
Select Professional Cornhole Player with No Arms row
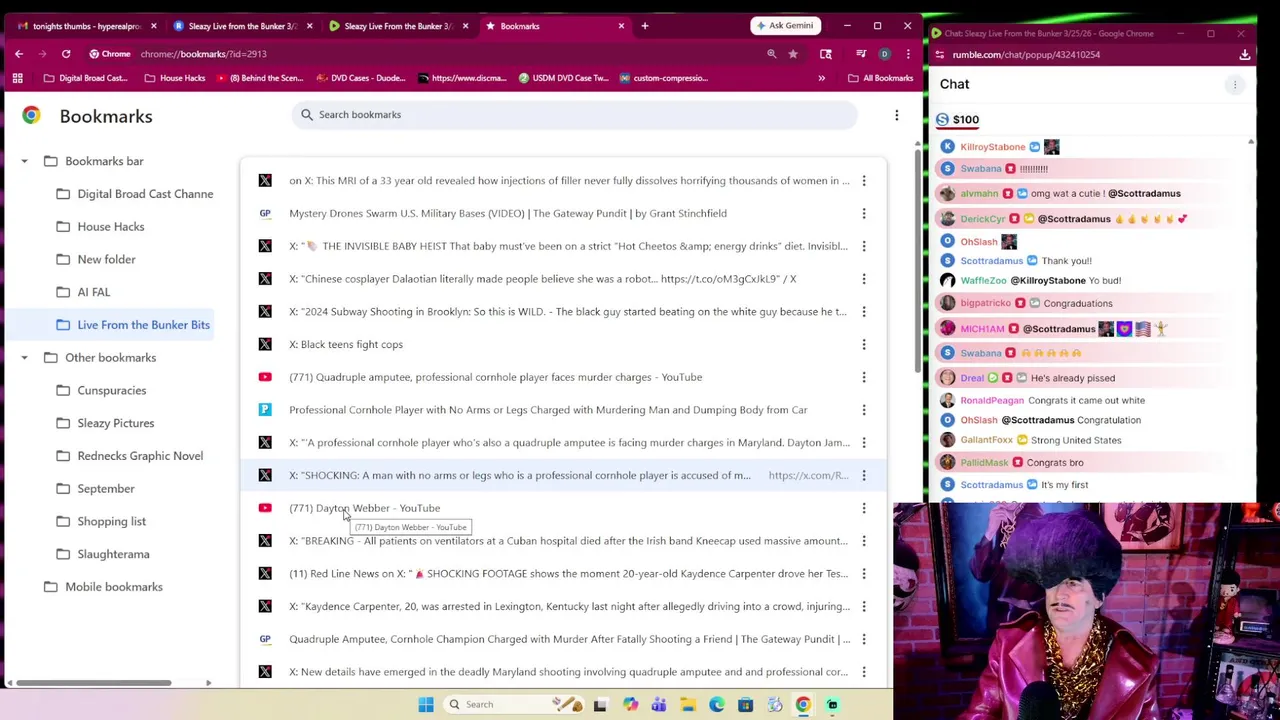563,410
